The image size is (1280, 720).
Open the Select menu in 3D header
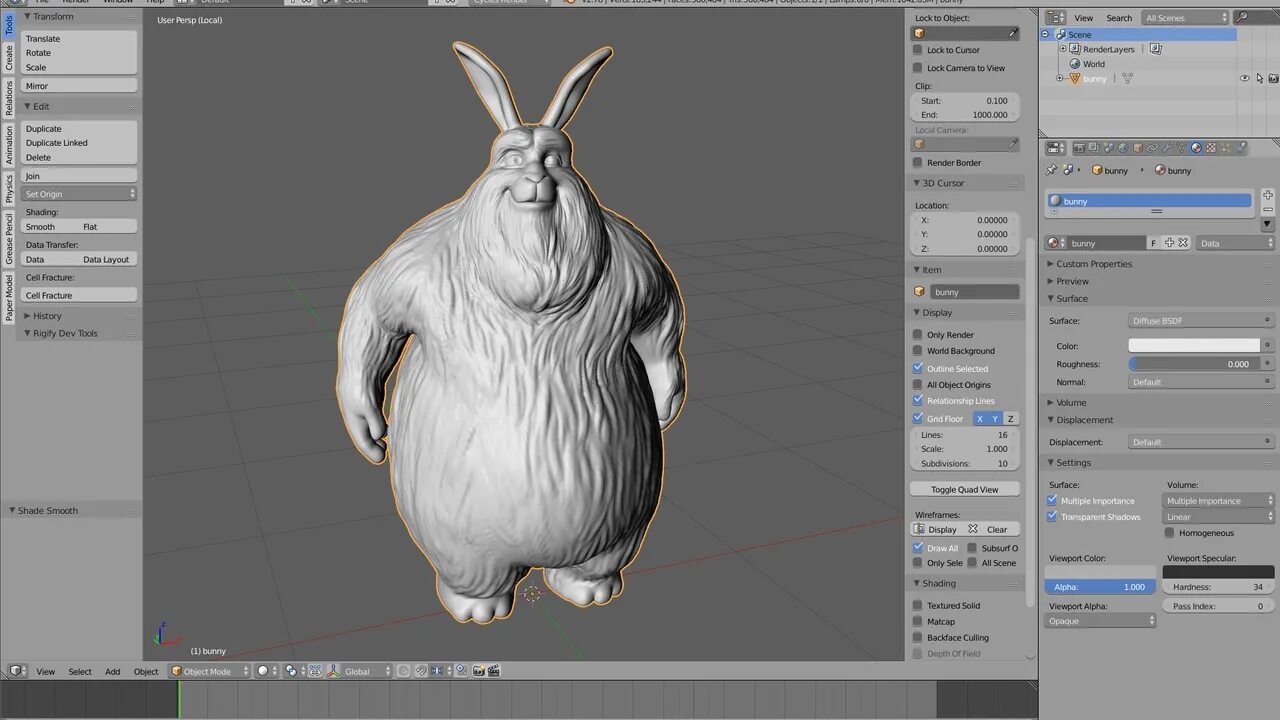click(80, 672)
